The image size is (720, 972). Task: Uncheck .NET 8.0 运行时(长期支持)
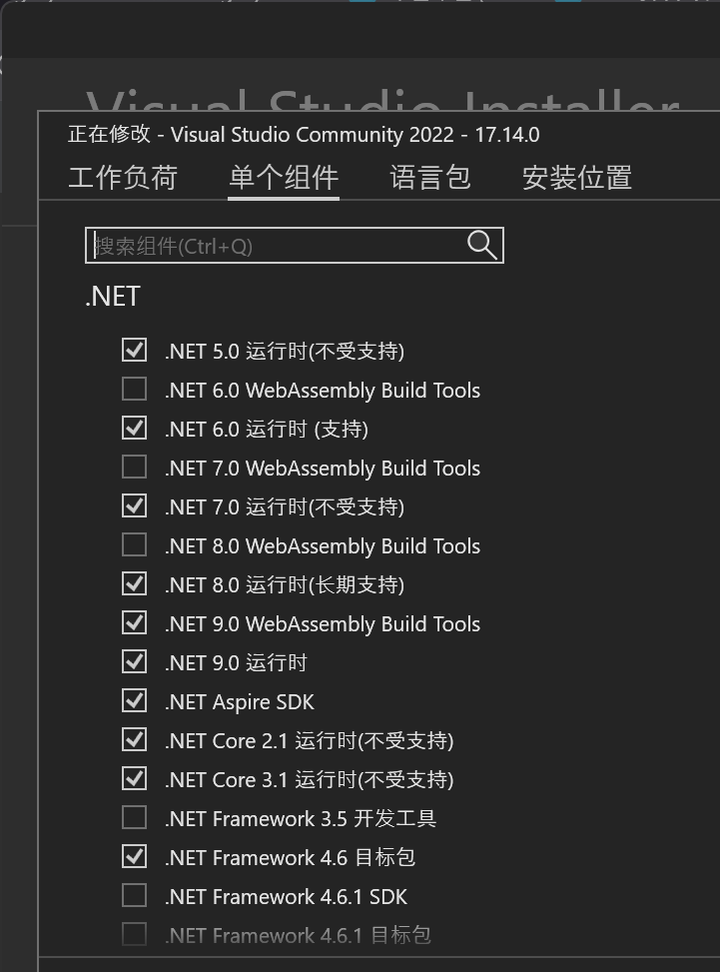(134, 583)
